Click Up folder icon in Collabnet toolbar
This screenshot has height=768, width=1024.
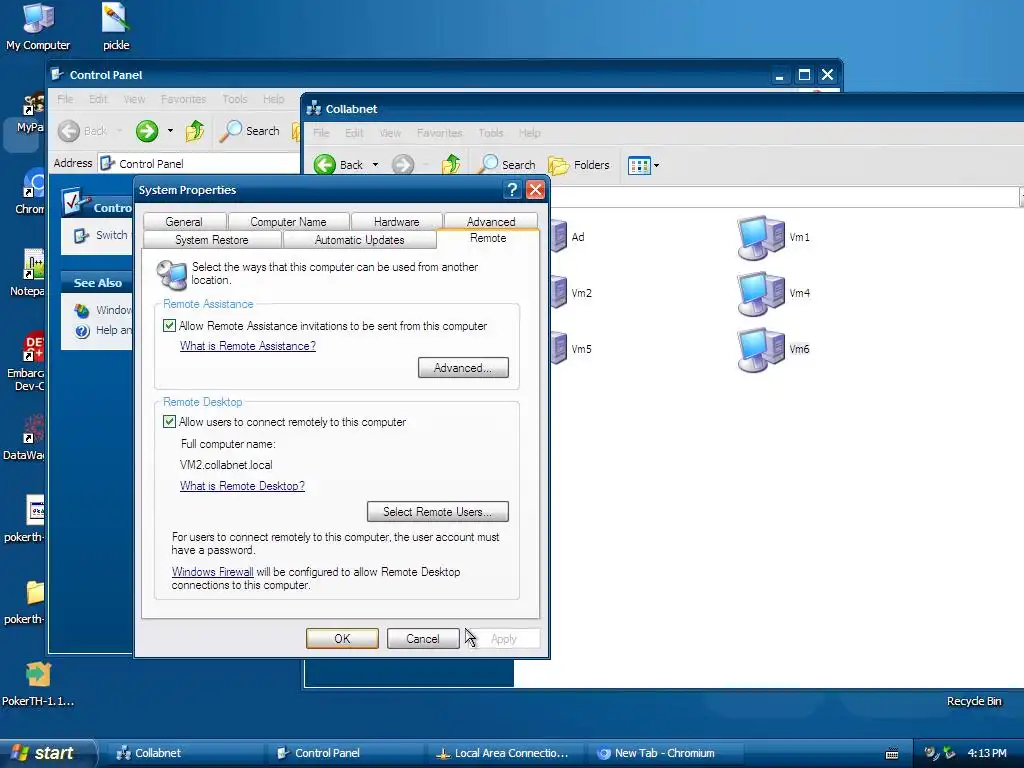tap(451, 165)
